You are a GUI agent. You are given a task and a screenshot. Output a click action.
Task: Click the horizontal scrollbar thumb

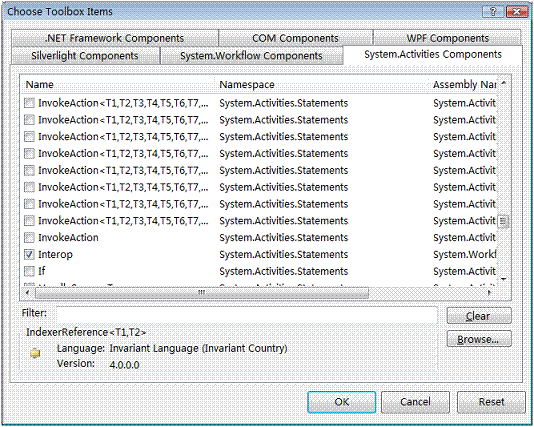tap(202, 292)
